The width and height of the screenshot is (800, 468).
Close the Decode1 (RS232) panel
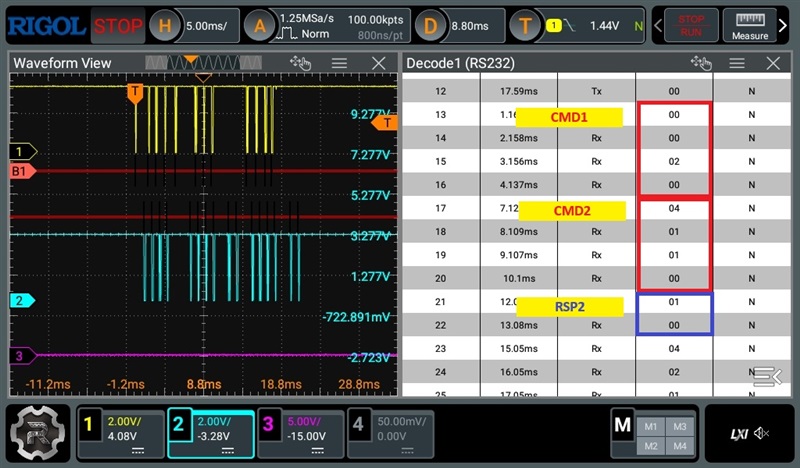(x=773, y=63)
